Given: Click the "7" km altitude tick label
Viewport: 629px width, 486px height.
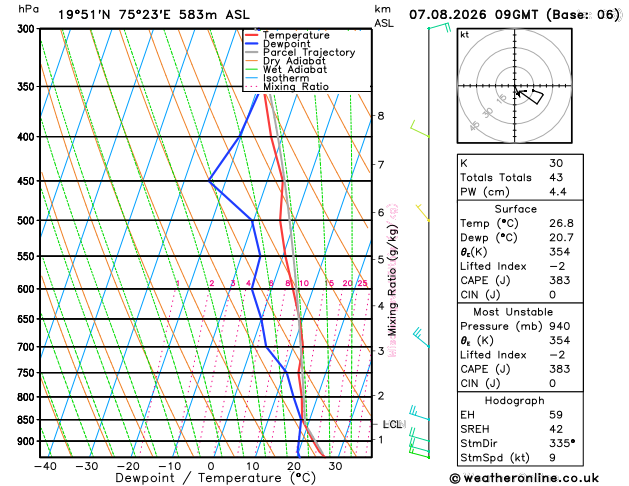Looking at the screenshot, I should pos(381,164).
